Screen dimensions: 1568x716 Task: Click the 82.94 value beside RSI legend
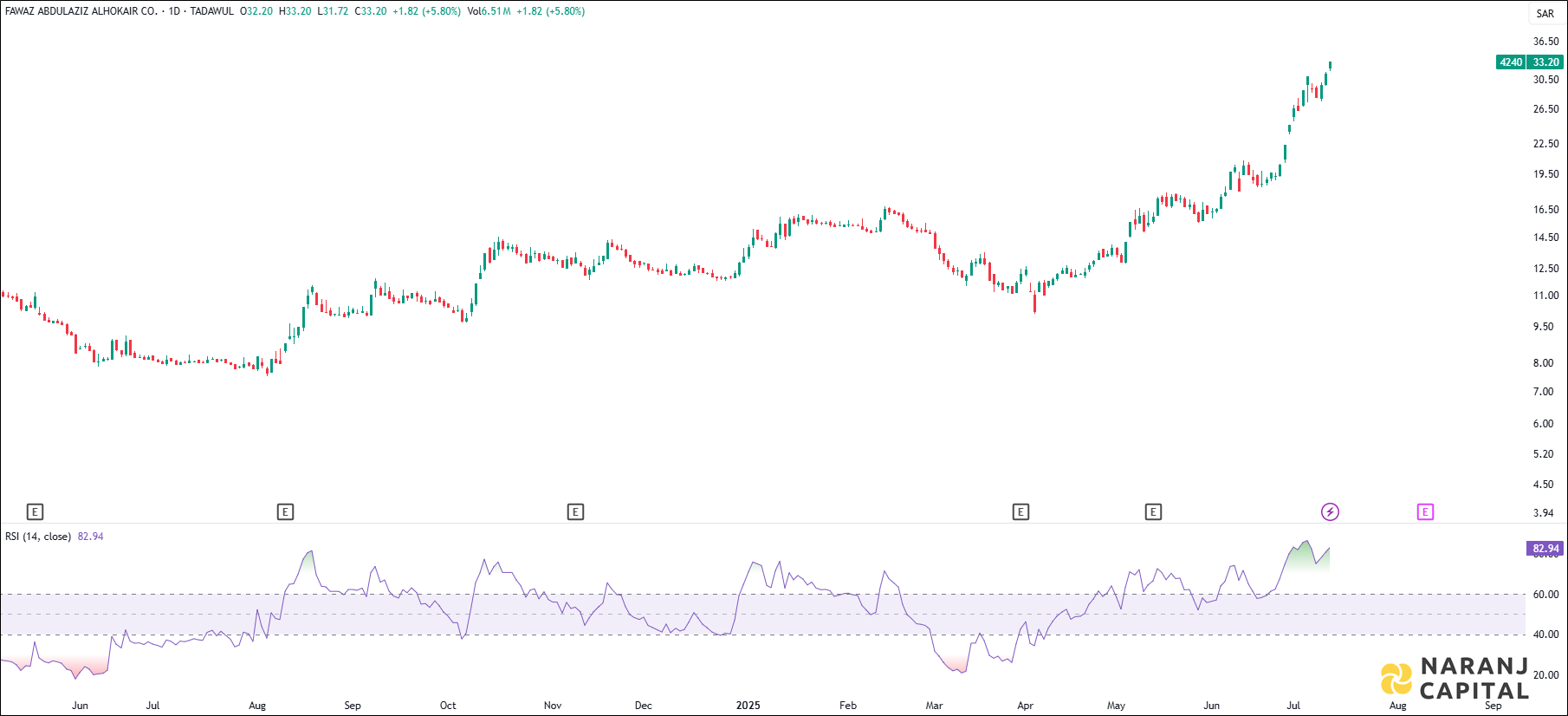pyautogui.click(x=90, y=537)
